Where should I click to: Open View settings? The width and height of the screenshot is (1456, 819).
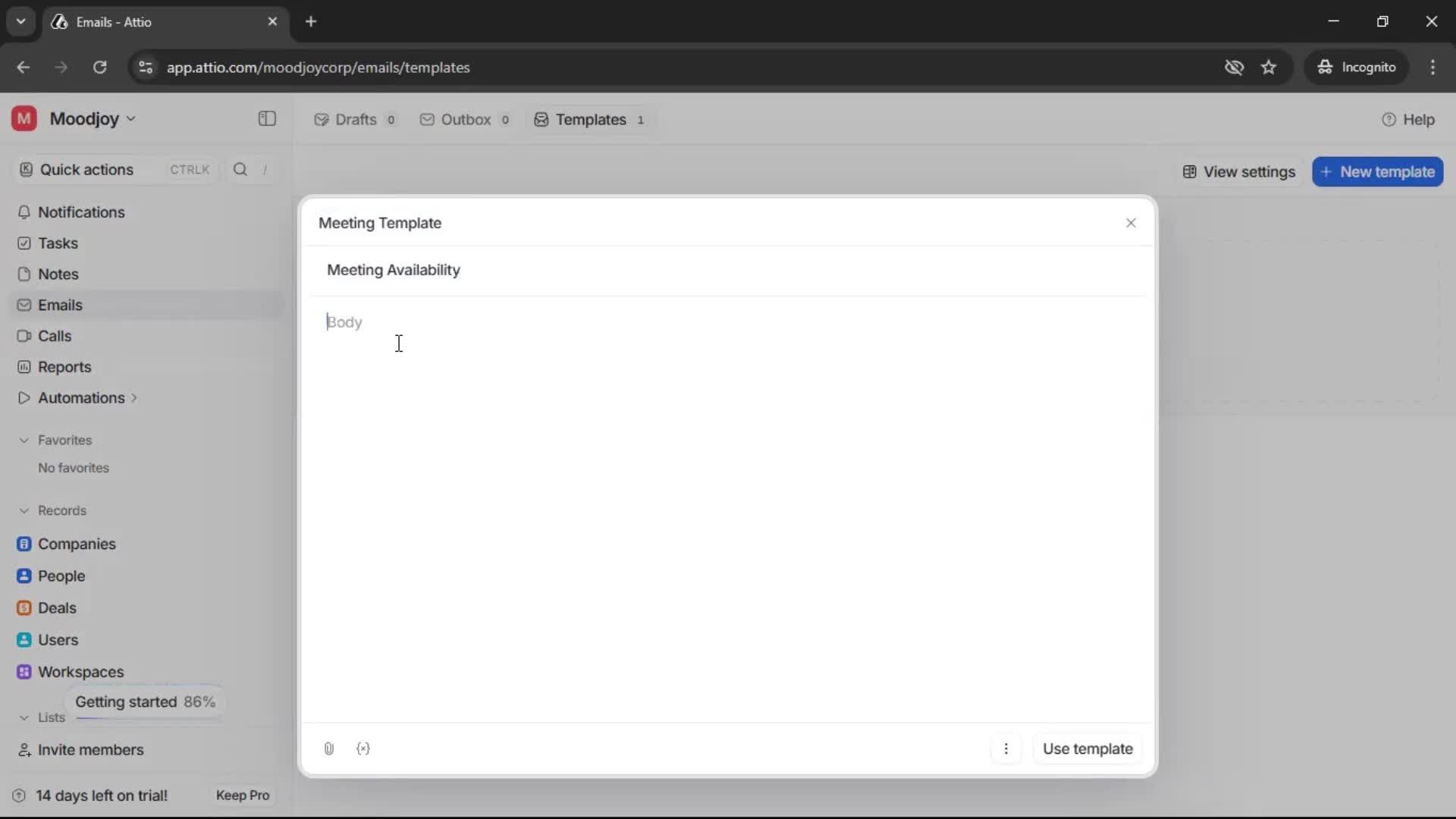[1238, 171]
